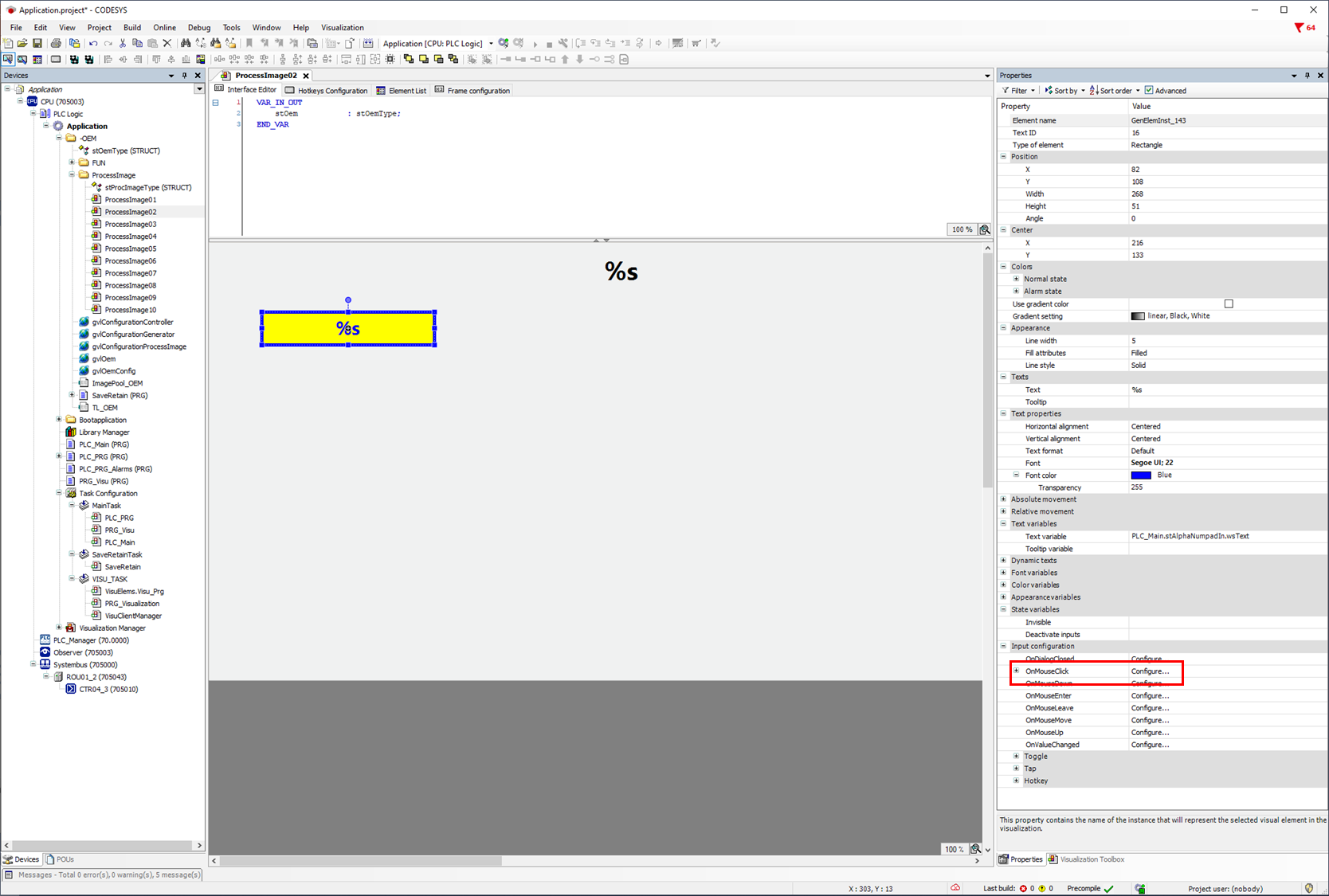The image size is (1329, 896).
Task: Click Configure... for OnMouseClick
Action: (1150, 671)
